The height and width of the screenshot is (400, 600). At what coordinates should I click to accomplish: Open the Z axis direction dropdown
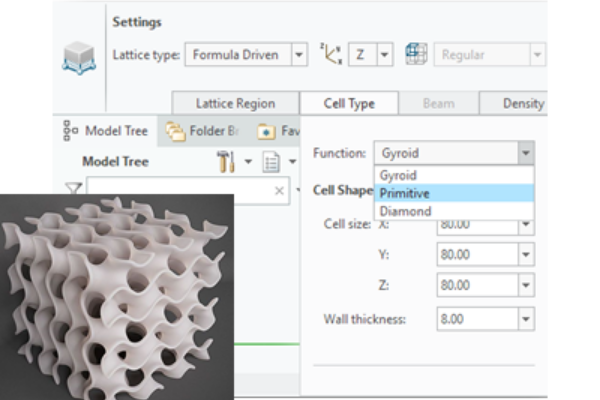click(385, 56)
